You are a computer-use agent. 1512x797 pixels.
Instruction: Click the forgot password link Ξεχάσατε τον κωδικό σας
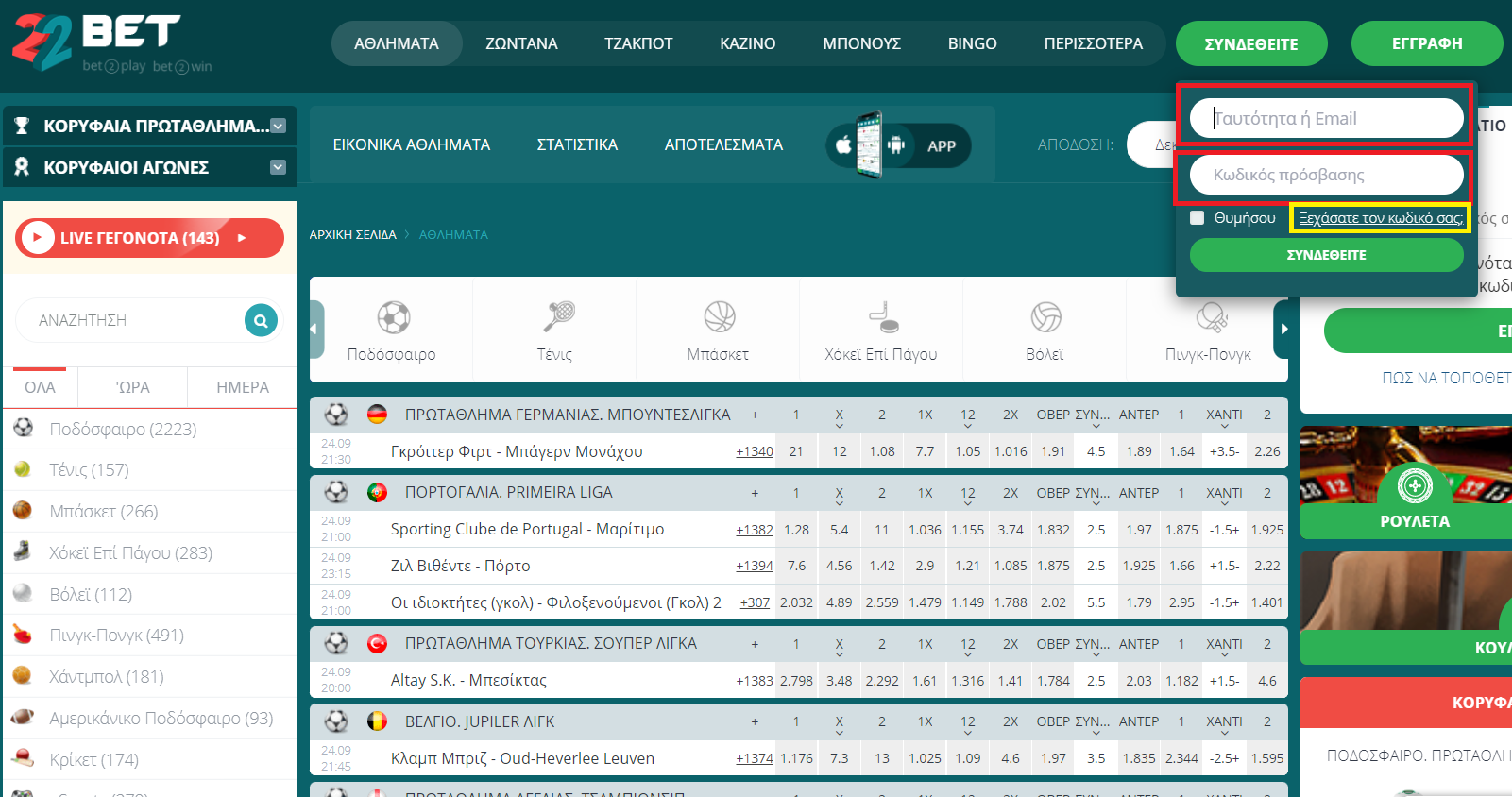point(1381,218)
